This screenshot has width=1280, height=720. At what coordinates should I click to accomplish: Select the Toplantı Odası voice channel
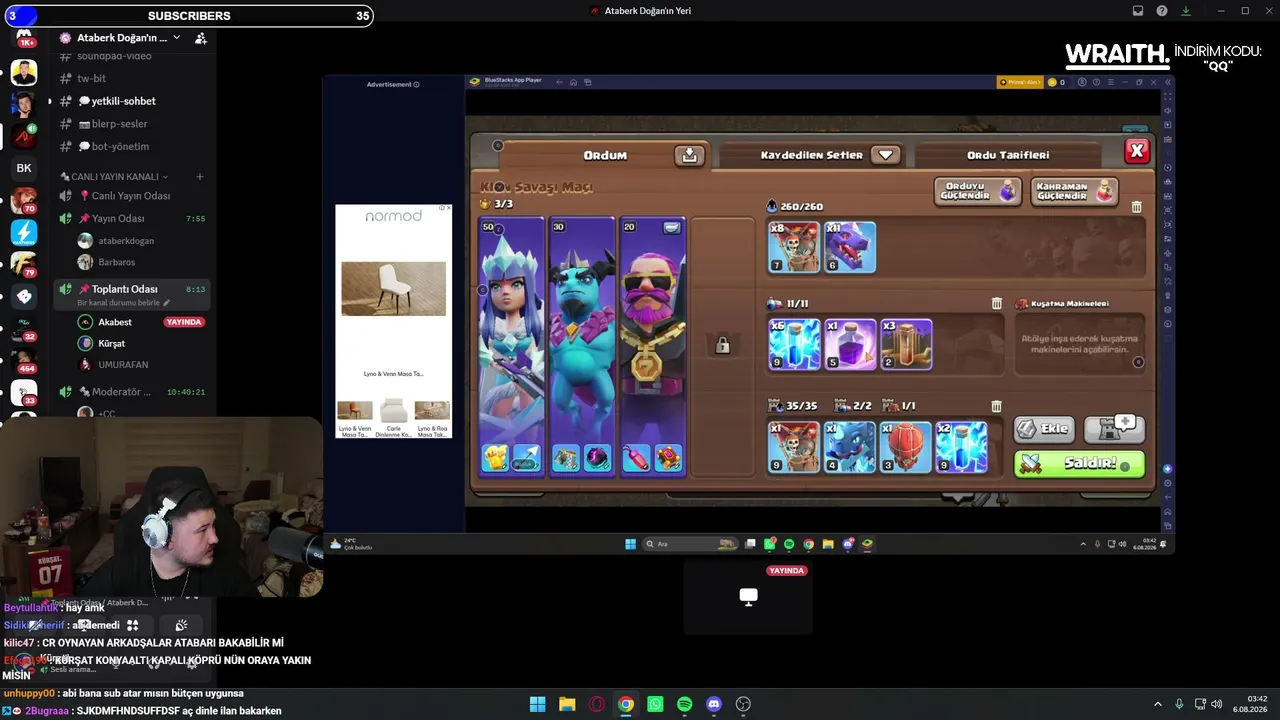(132, 289)
